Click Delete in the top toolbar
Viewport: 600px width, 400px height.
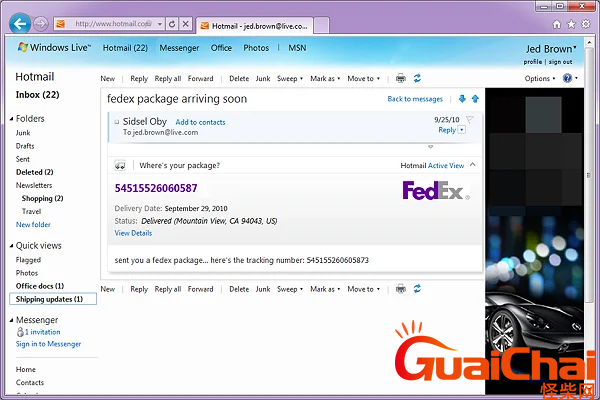coord(239,78)
